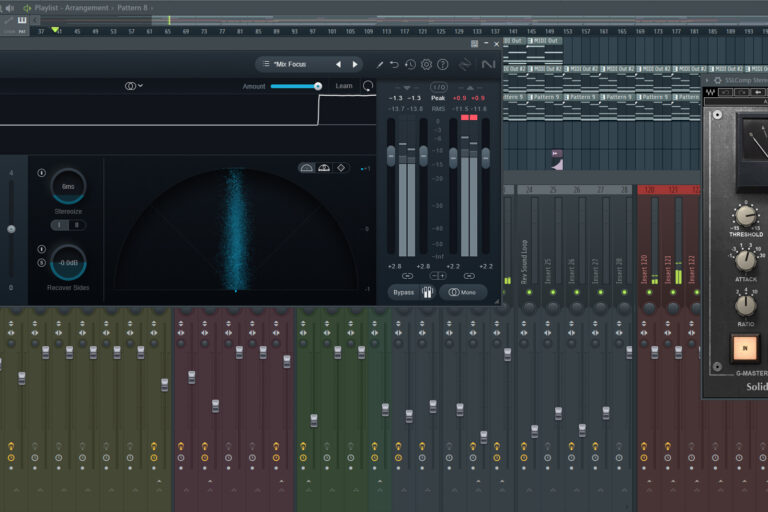Click the left input gain fader handle
Viewport: 768px width, 512px height.
(391, 156)
